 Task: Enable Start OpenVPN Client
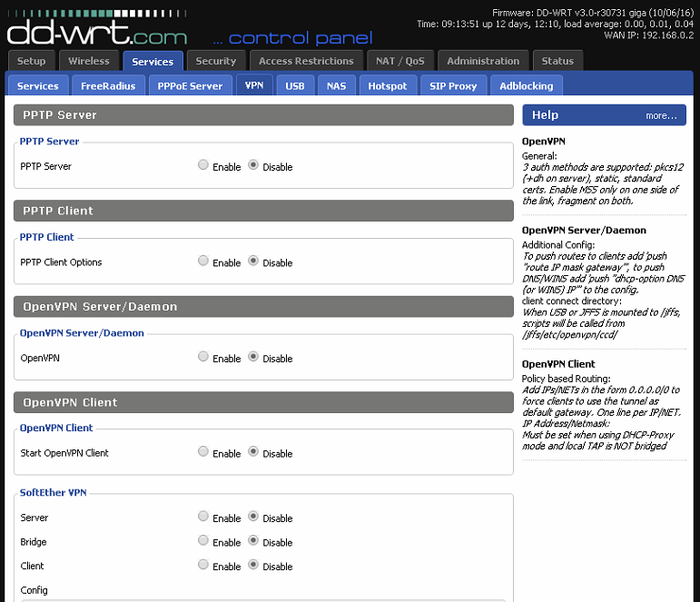203,452
